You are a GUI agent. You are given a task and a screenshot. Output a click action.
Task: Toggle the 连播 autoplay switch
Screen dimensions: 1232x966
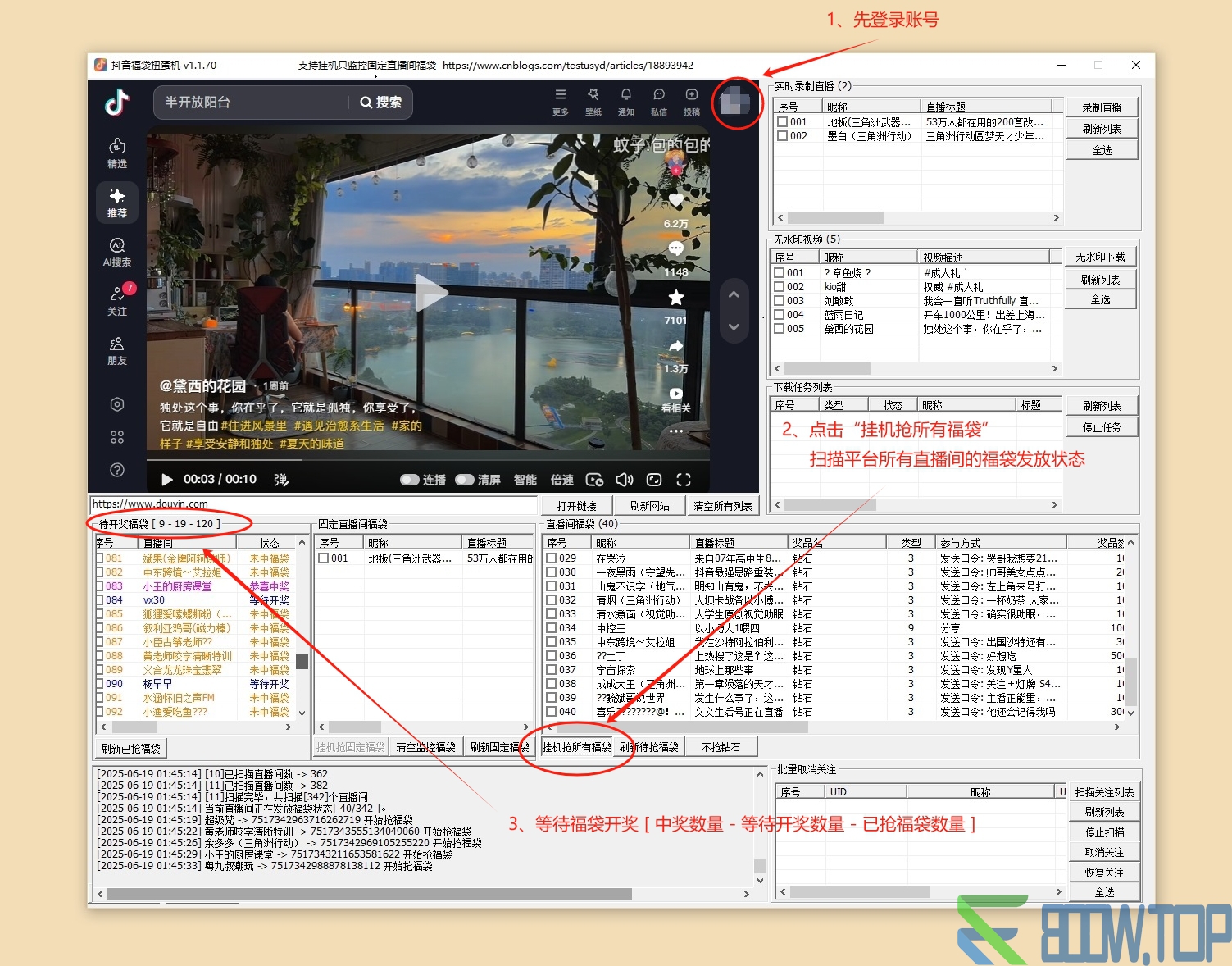(410, 480)
